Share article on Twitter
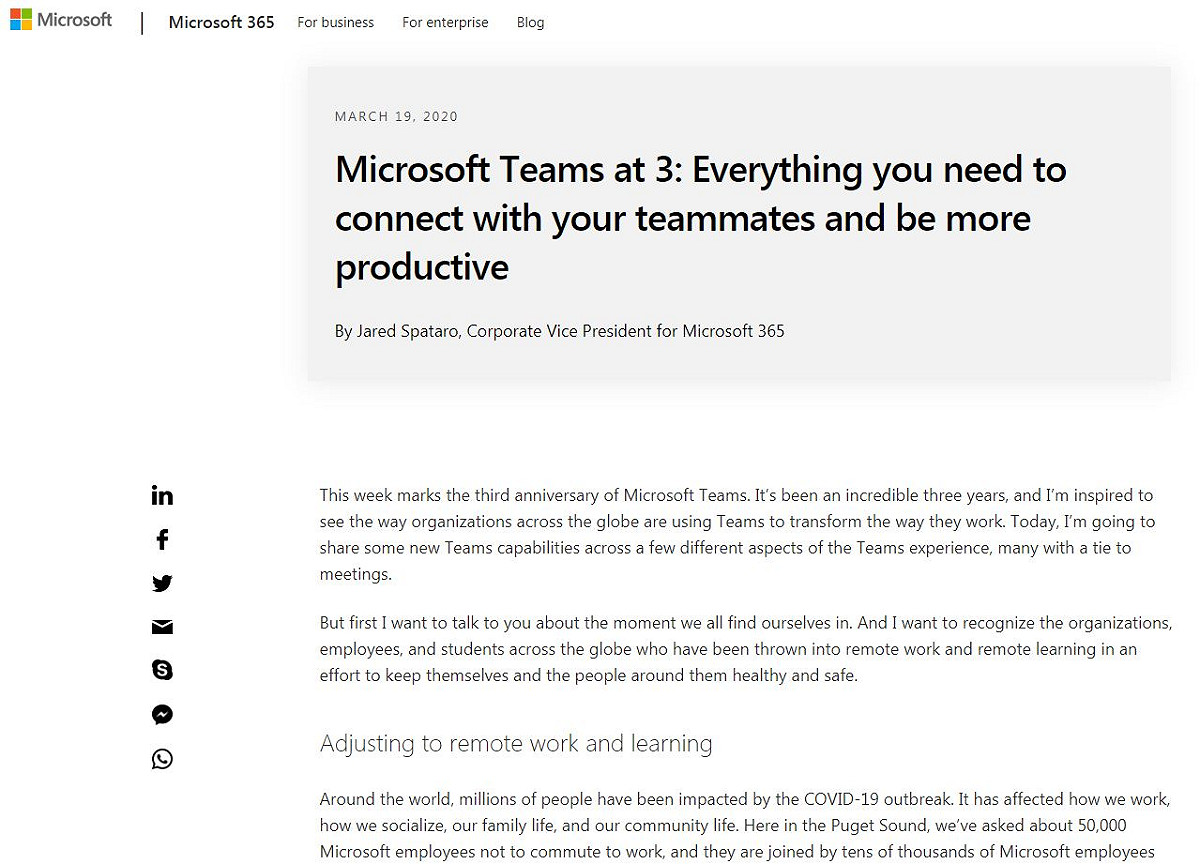1200x864 pixels. click(x=162, y=583)
